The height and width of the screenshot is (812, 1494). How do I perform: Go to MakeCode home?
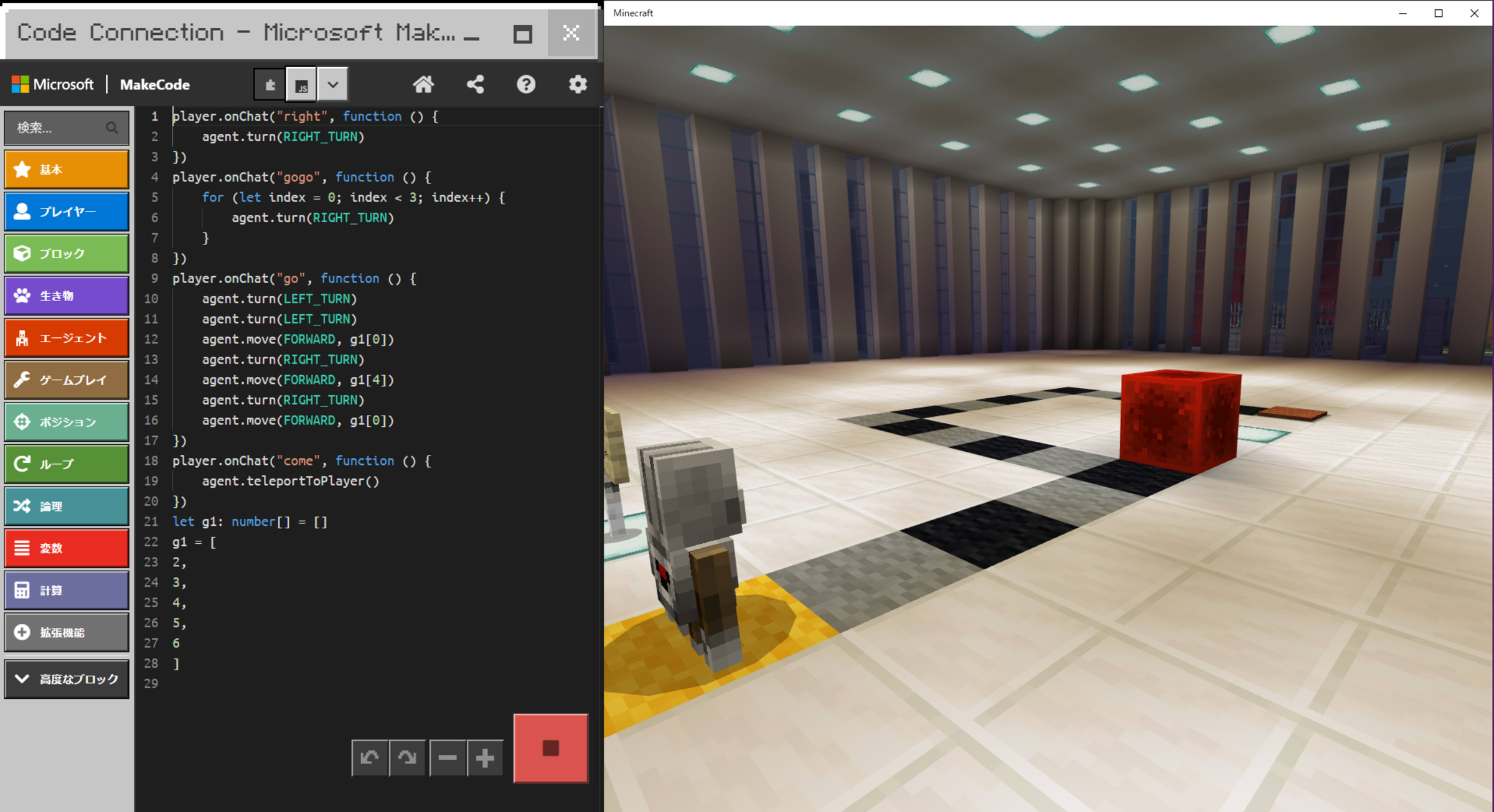[423, 85]
